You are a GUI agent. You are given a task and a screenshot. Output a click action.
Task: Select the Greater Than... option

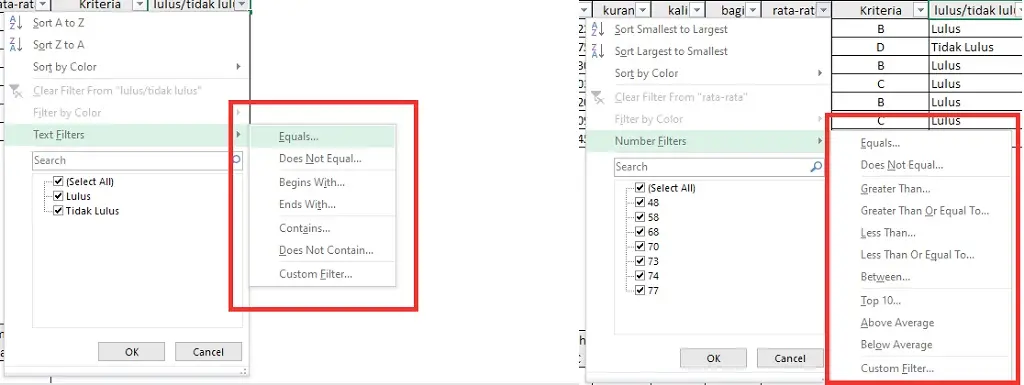point(921,189)
